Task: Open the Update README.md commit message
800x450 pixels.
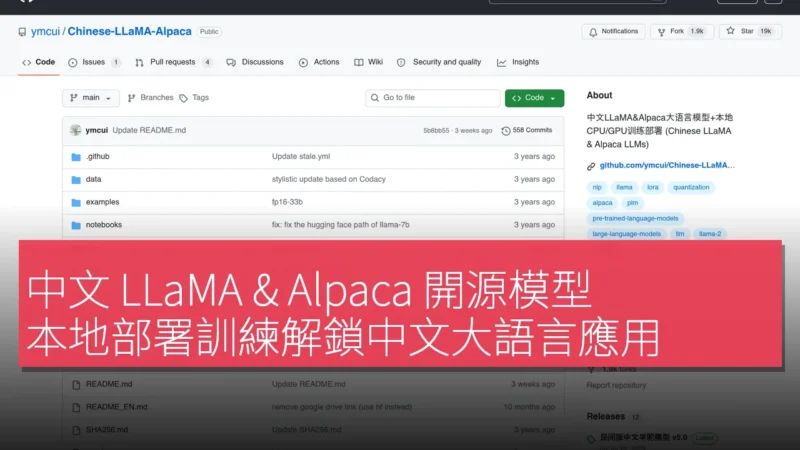Action: (149, 130)
